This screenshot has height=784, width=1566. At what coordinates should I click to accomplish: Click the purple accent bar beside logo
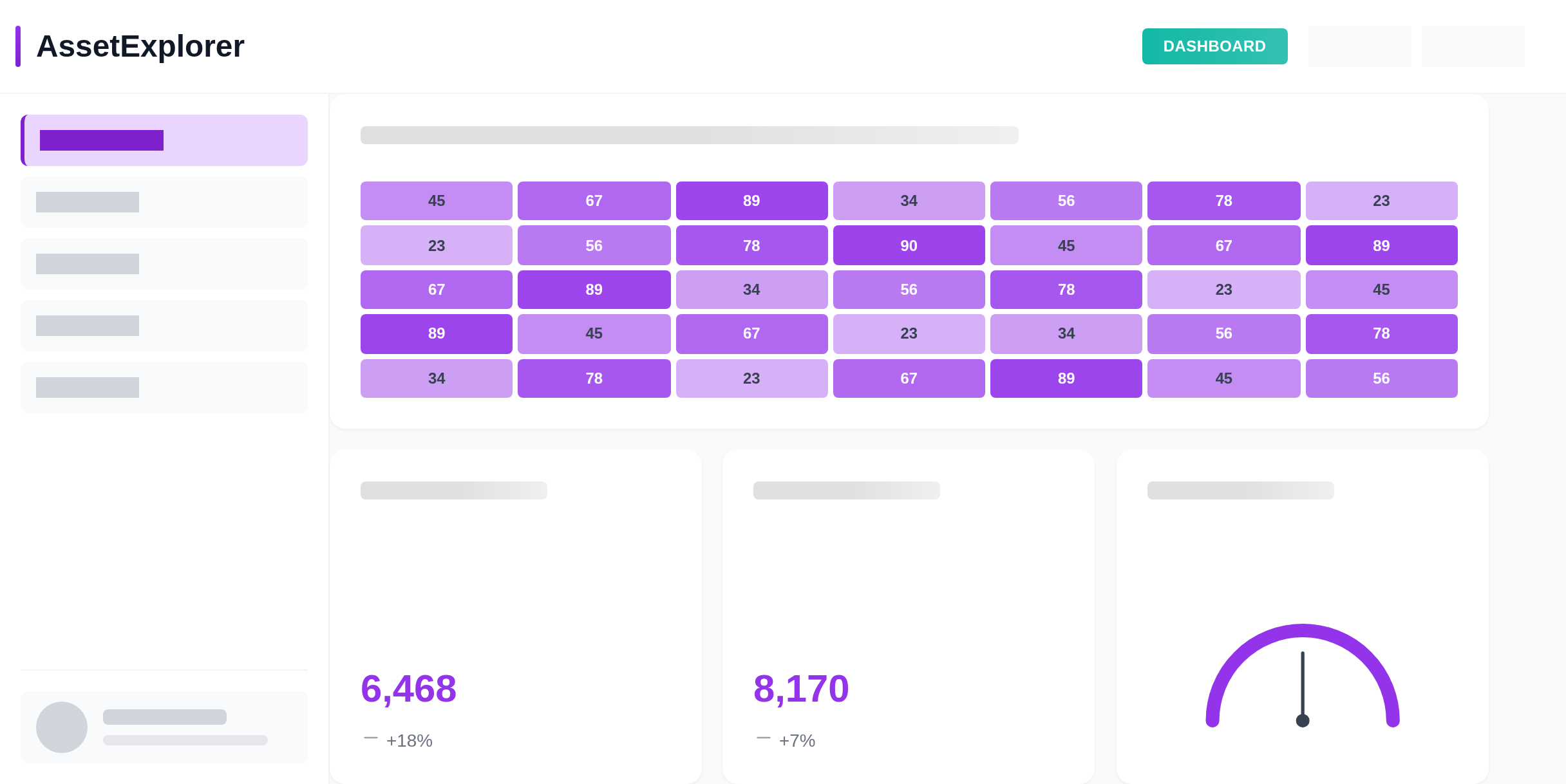coord(18,46)
